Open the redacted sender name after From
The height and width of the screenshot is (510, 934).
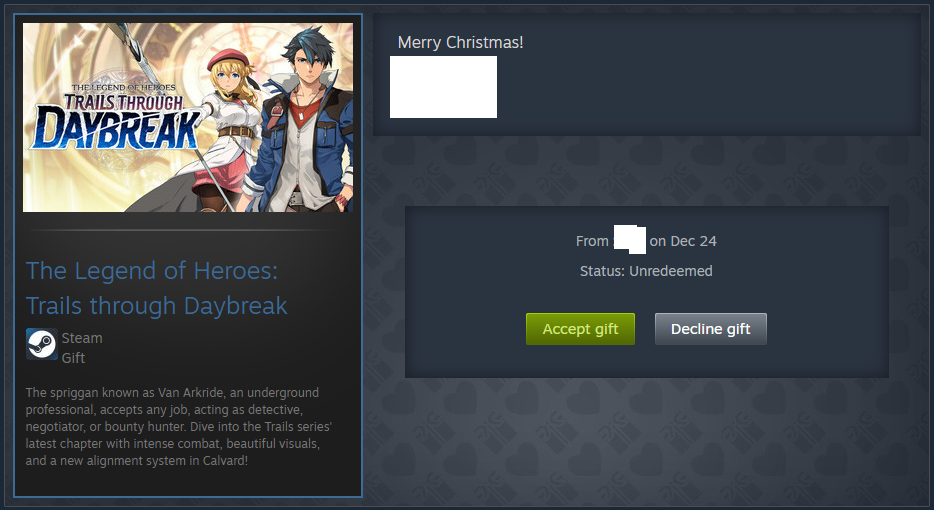click(x=630, y=240)
